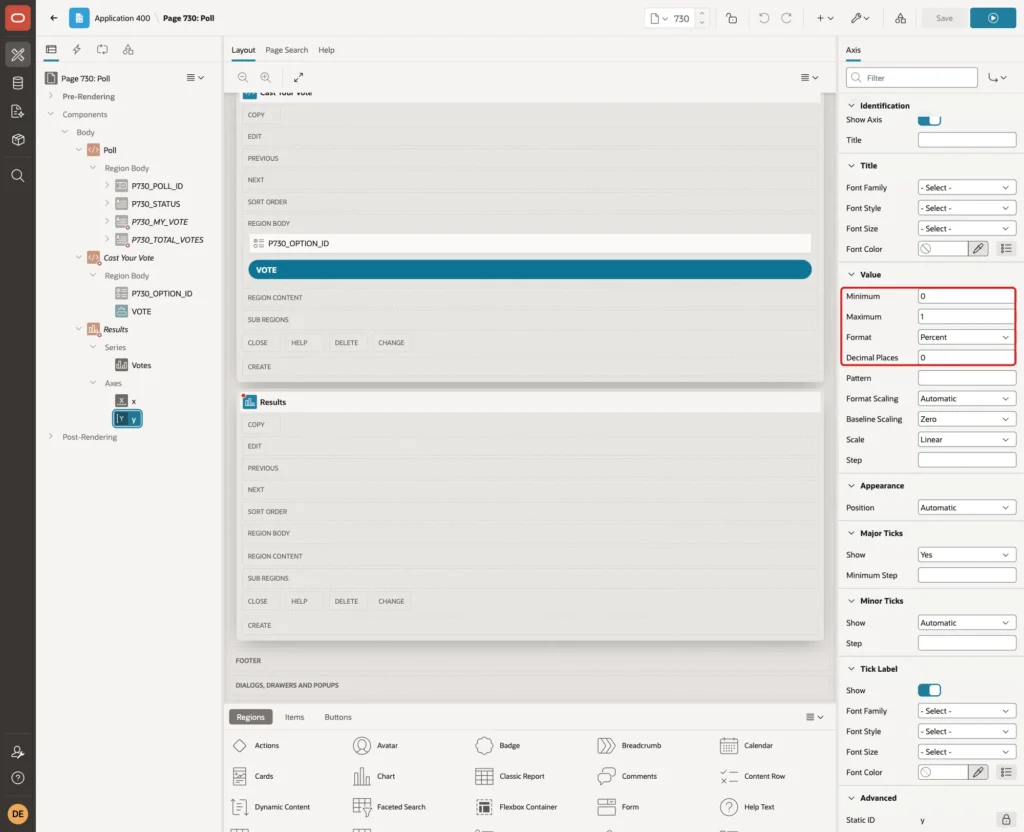
Task: Expand the layout pane to full size
Action: 298,77
